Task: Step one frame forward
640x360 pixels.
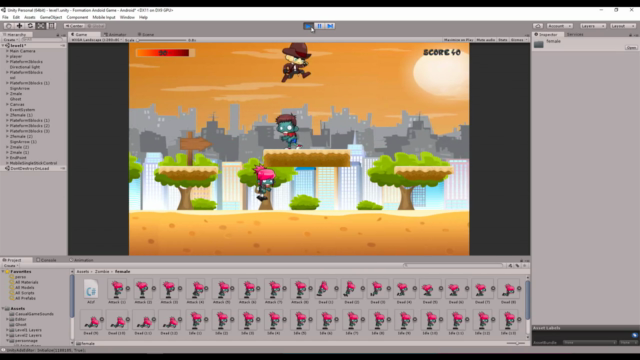Action: [x=330, y=26]
